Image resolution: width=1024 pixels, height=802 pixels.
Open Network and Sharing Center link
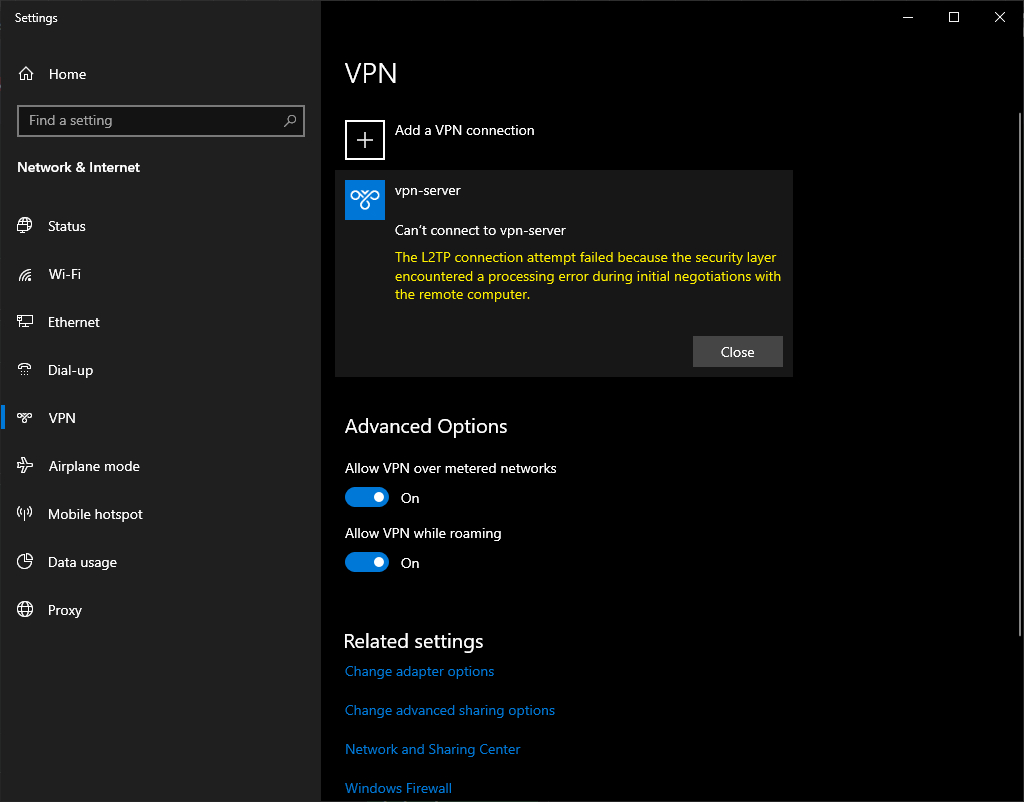[x=432, y=749]
